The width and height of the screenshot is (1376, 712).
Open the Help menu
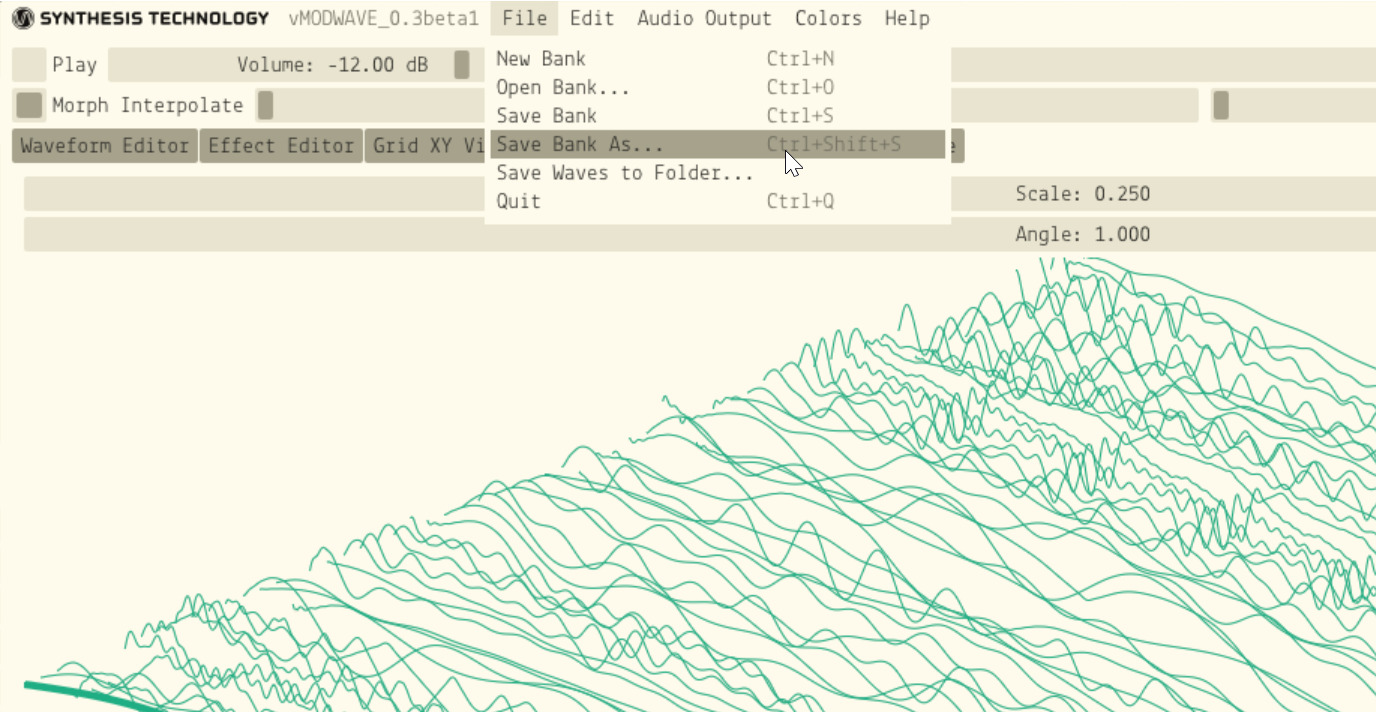tap(907, 18)
